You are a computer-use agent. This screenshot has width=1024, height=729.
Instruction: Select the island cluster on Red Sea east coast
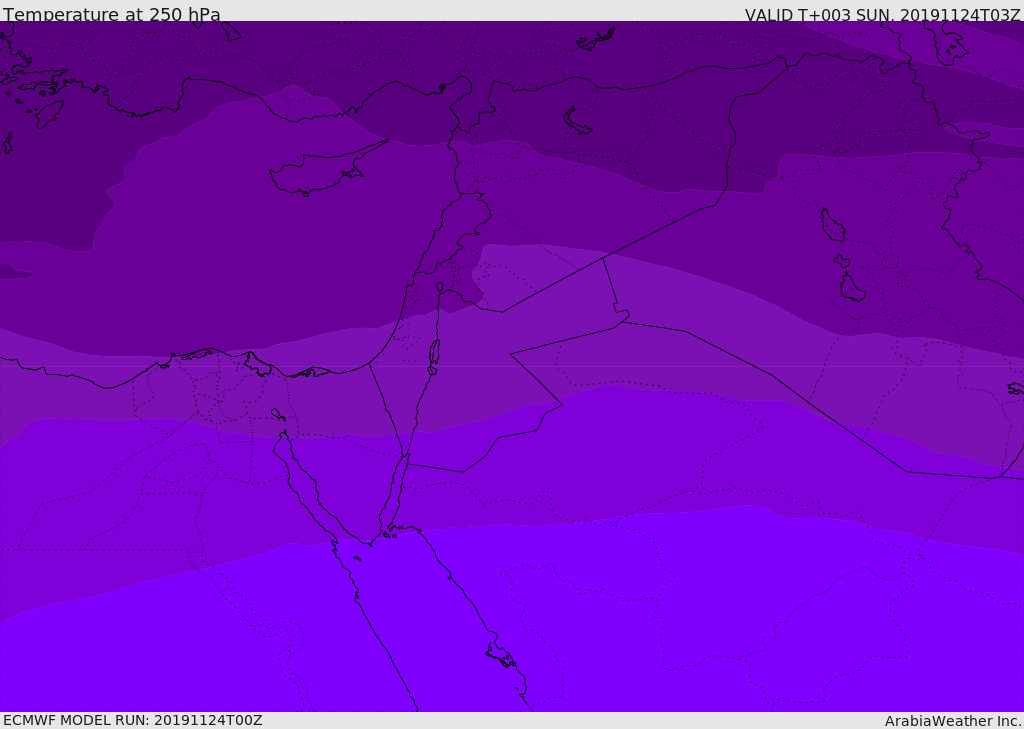(502, 655)
